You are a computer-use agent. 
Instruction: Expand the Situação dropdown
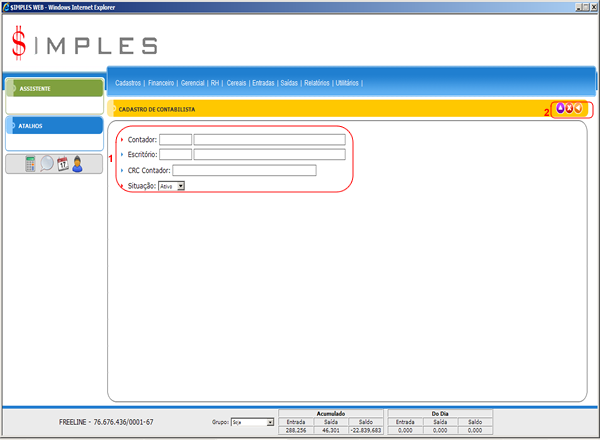(180, 186)
